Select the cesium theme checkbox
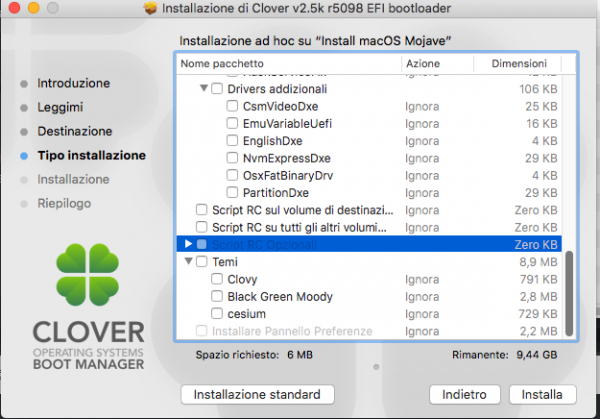This screenshot has width=600, height=419. pyautogui.click(x=217, y=313)
